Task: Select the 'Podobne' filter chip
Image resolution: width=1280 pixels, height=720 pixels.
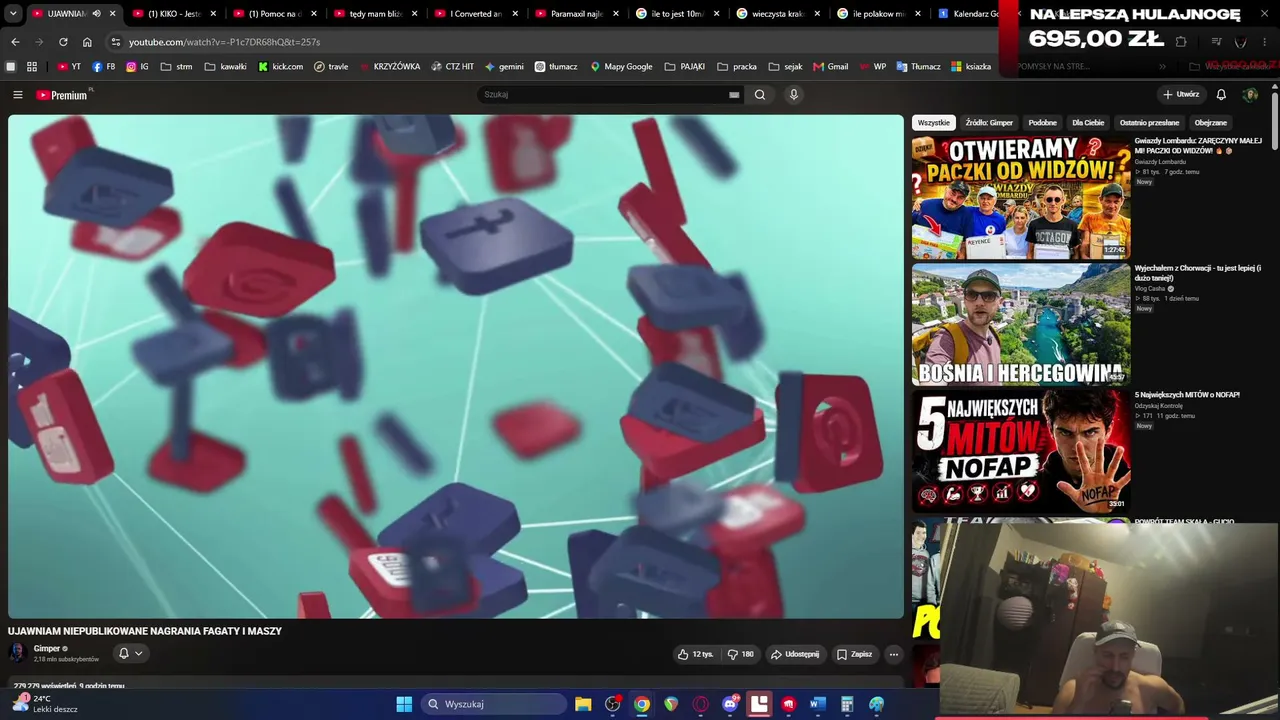Action: coord(1043,123)
